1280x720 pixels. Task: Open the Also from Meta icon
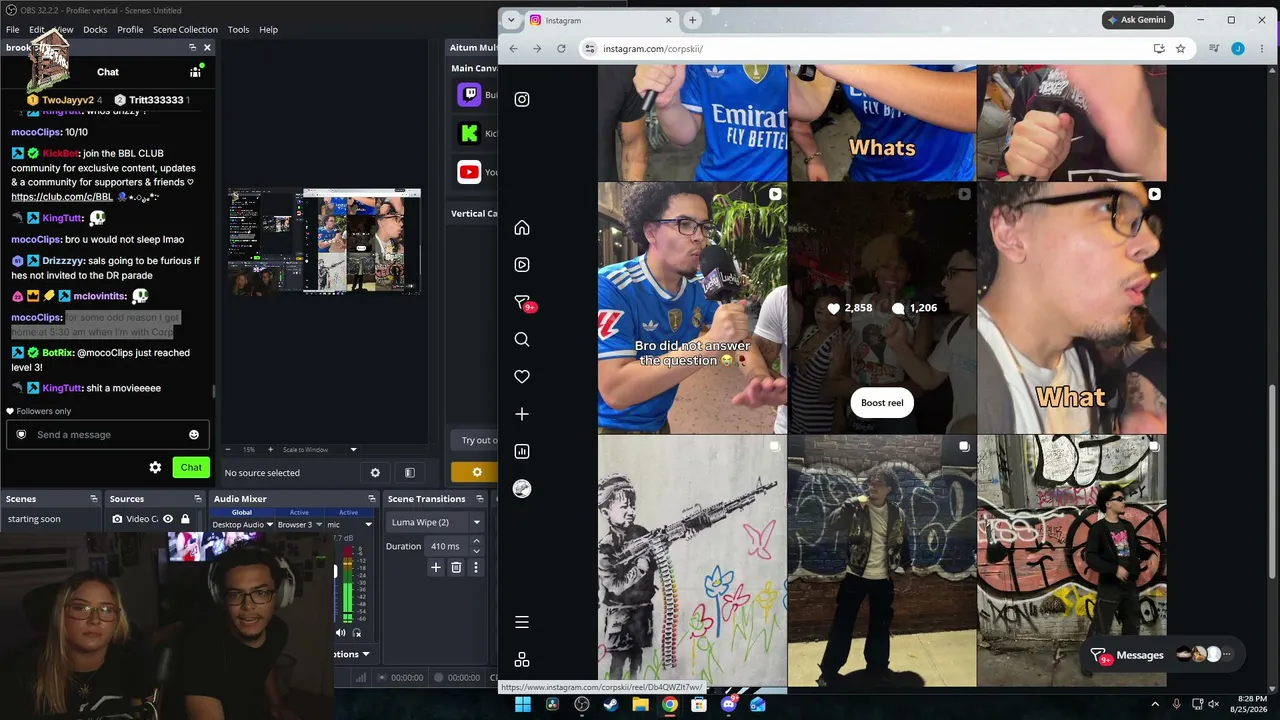pyautogui.click(x=522, y=660)
